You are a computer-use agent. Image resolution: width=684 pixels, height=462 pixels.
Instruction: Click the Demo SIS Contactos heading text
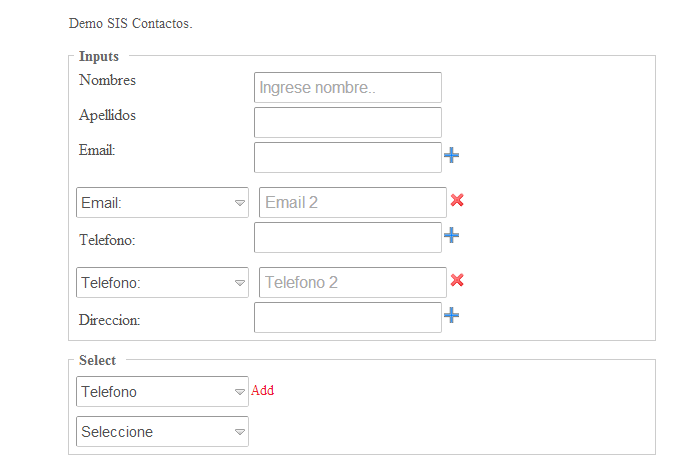[x=130, y=23]
